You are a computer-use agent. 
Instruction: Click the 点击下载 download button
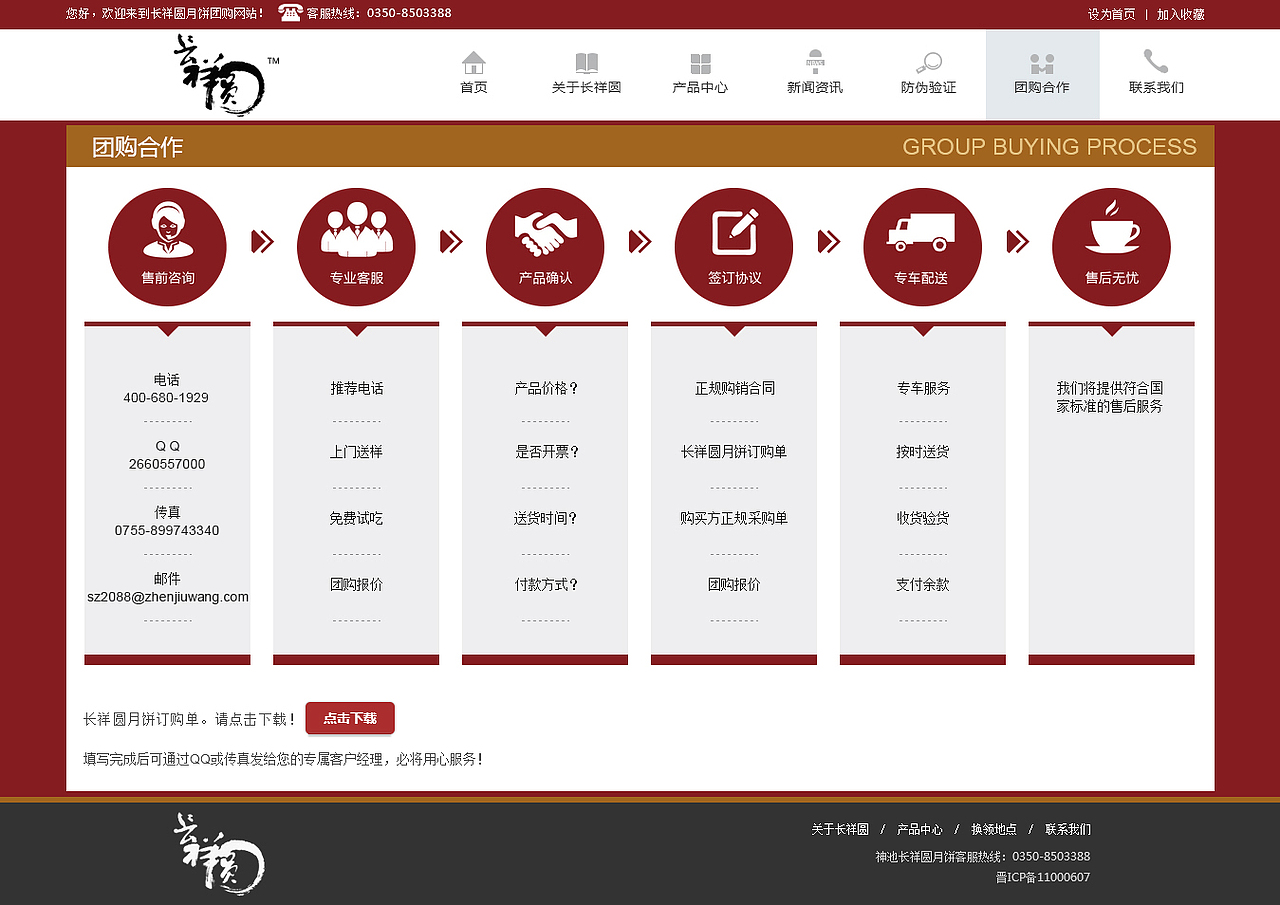(350, 718)
